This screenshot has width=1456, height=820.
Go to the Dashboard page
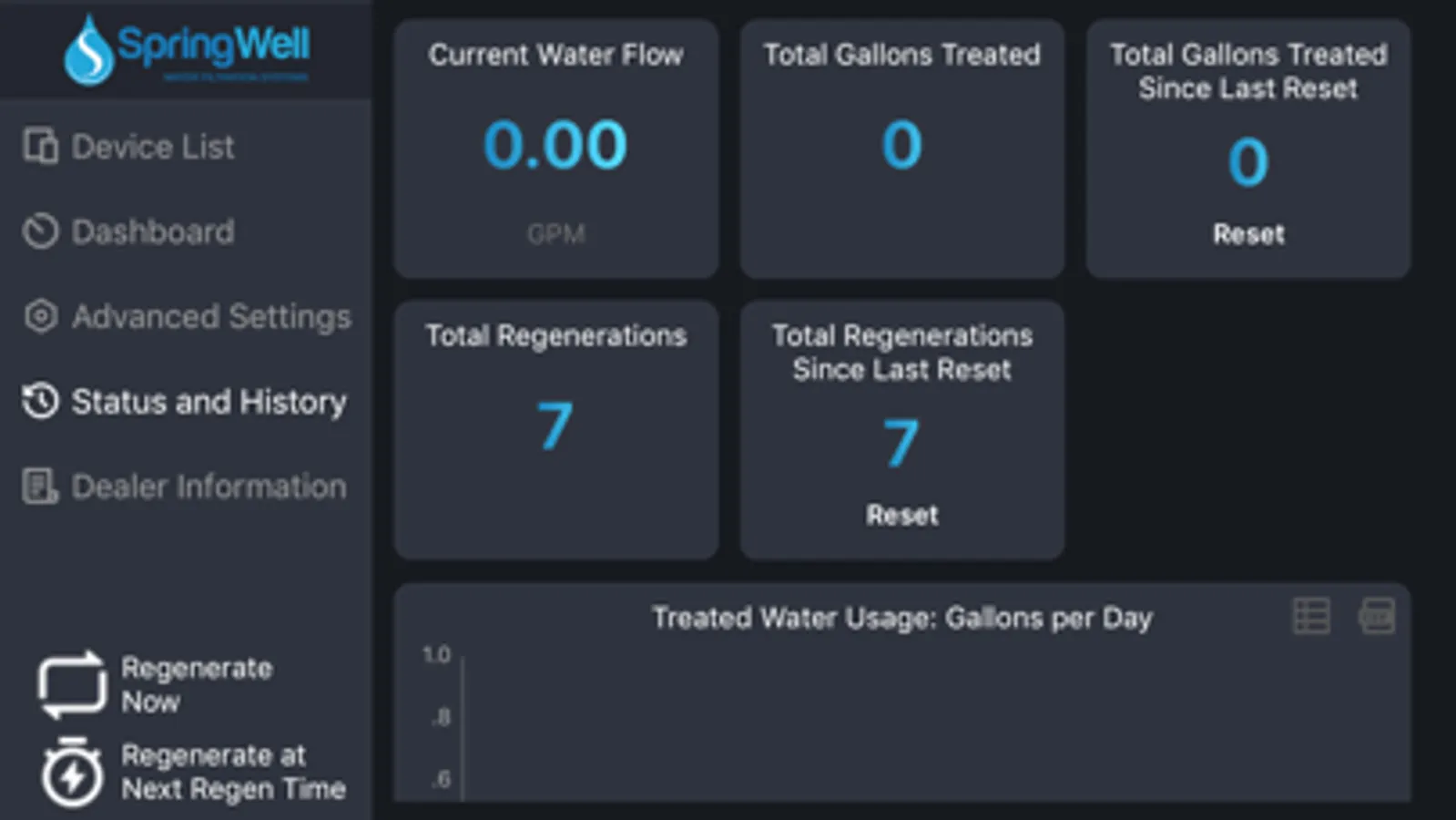pos(153,231)
